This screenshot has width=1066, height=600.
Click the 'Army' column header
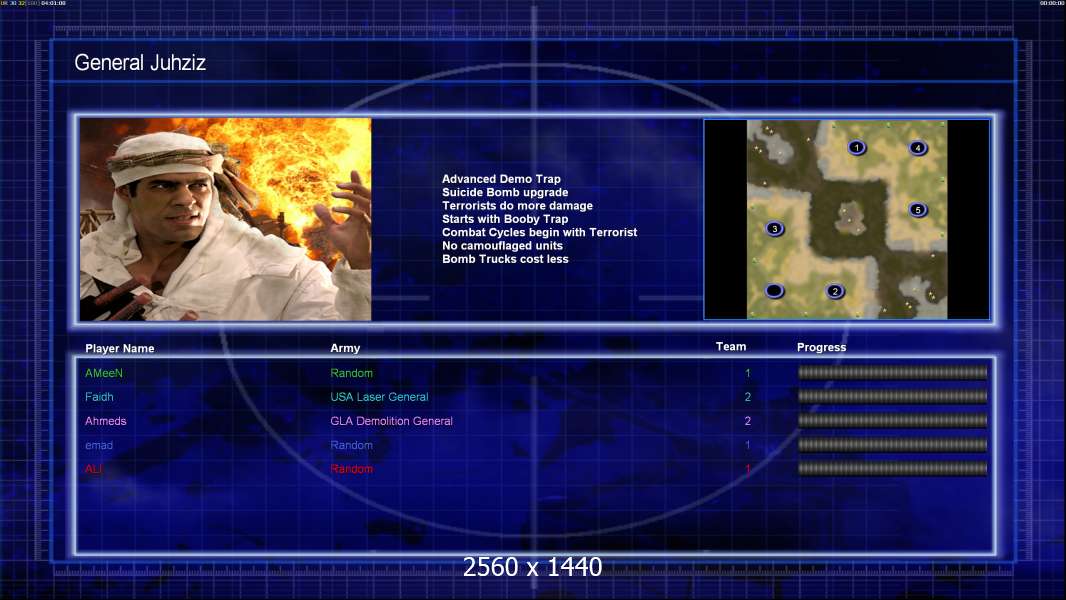click(x=345, y=348)
